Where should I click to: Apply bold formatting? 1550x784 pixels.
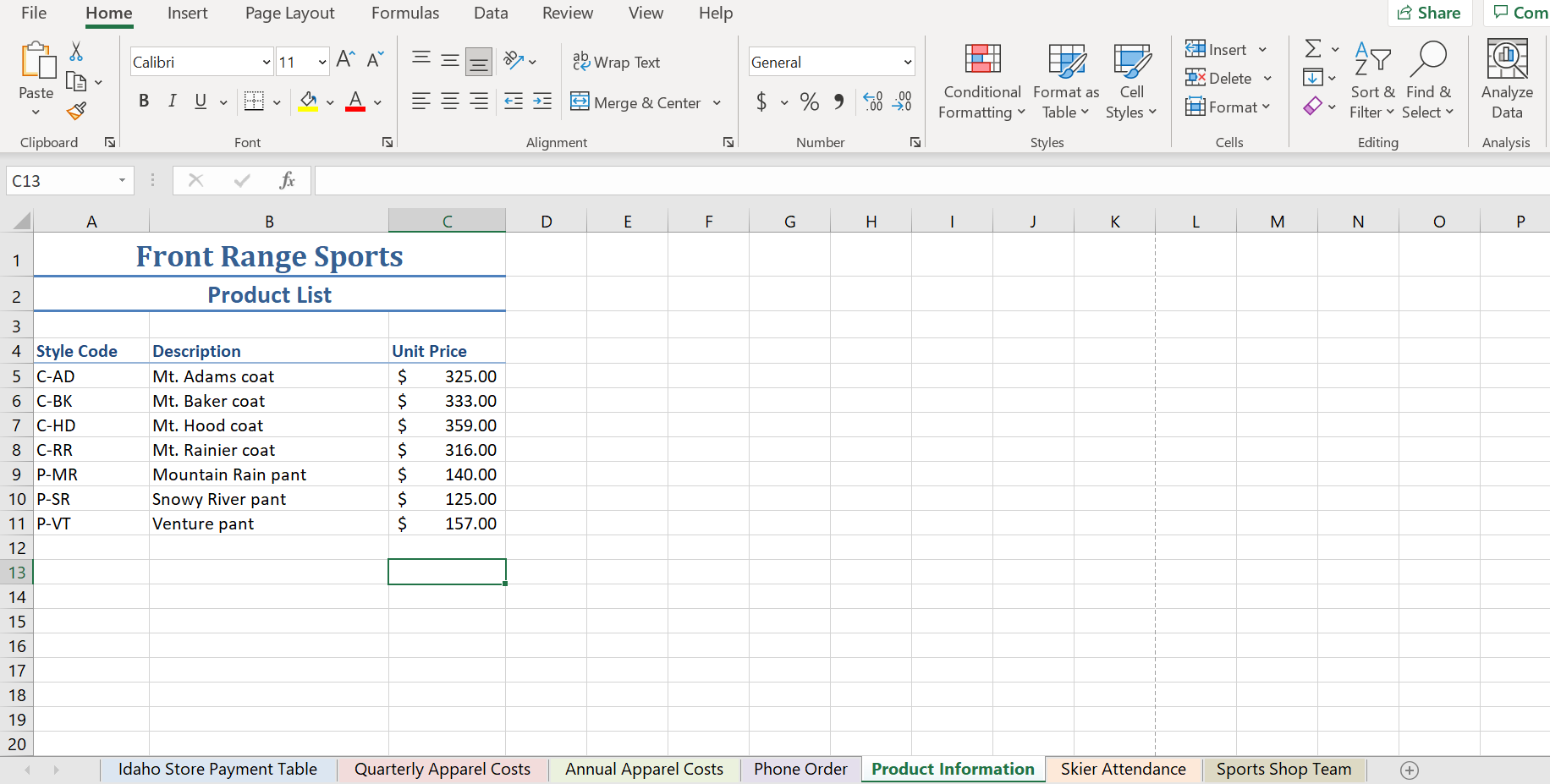pyautogui.click(x=144, y=101)
